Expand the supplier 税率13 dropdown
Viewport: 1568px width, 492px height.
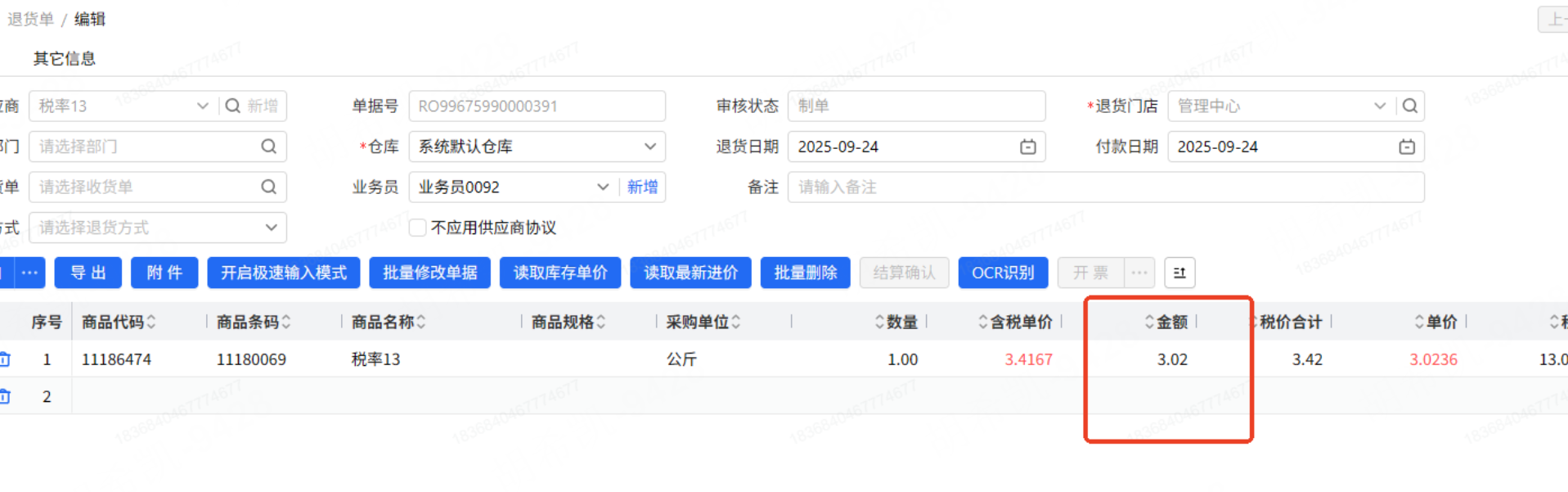[x=203, y=106]
